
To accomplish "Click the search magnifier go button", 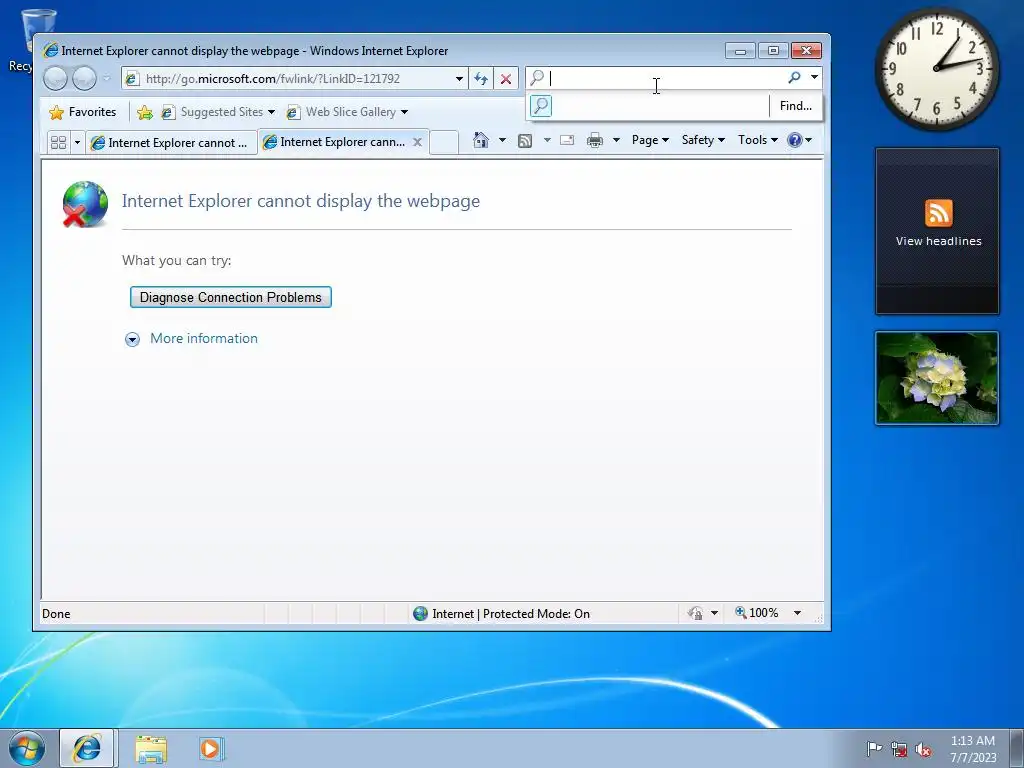I will click(x=794, y=78).
